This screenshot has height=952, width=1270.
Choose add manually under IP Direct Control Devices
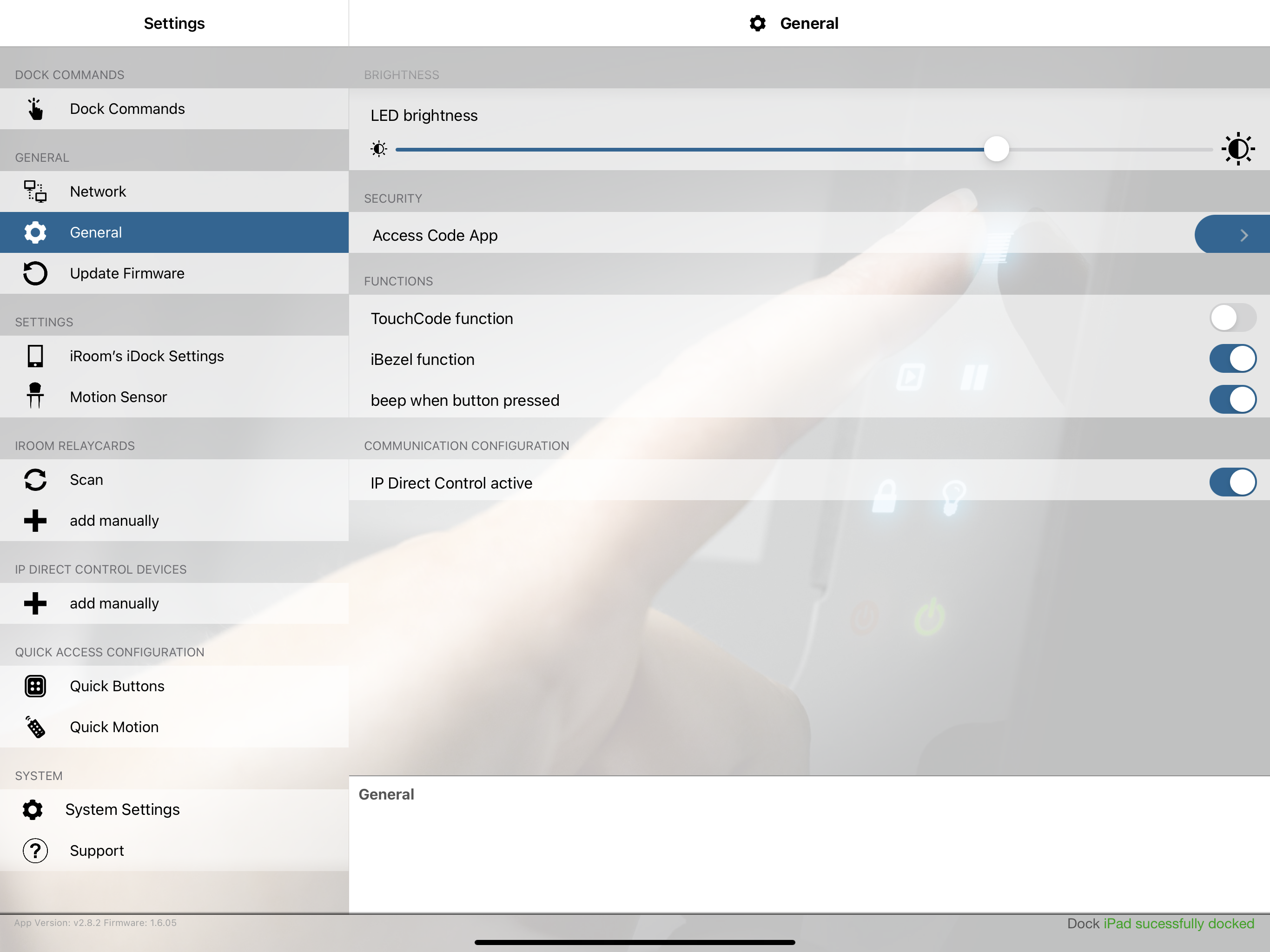click(174, 603)
